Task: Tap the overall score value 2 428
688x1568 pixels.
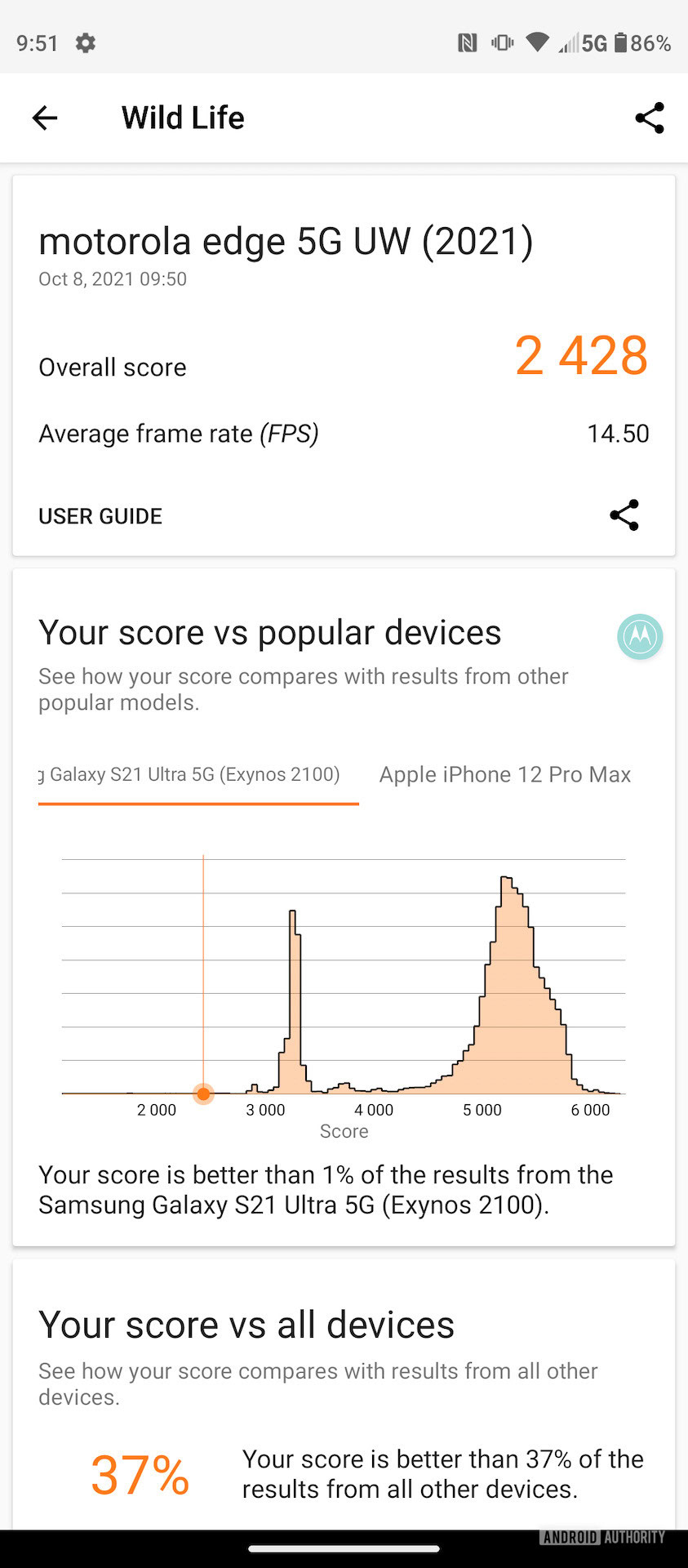Action: tap(581, 356)
